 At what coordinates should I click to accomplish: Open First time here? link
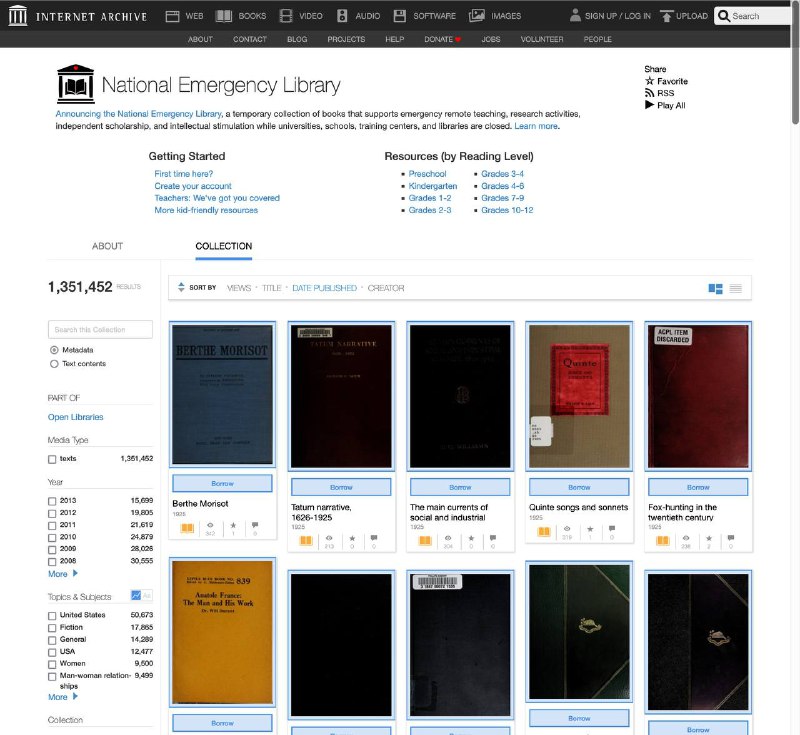click(x=184, y=174)
